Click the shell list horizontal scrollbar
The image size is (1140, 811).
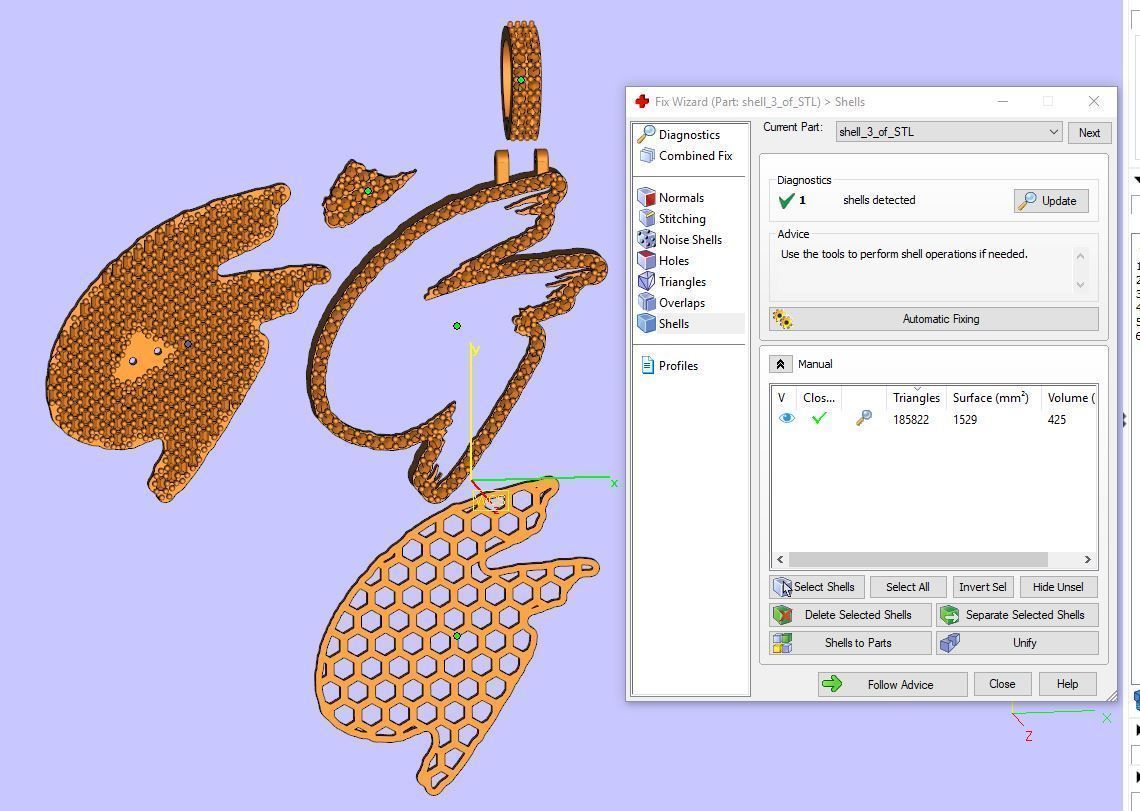tap(918, 559)
